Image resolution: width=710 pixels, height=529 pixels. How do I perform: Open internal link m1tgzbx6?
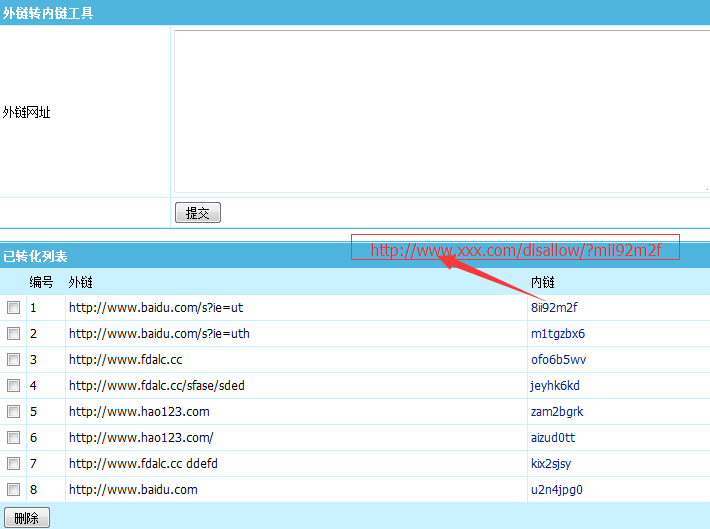pyautogui.click(x=558, y=334)
